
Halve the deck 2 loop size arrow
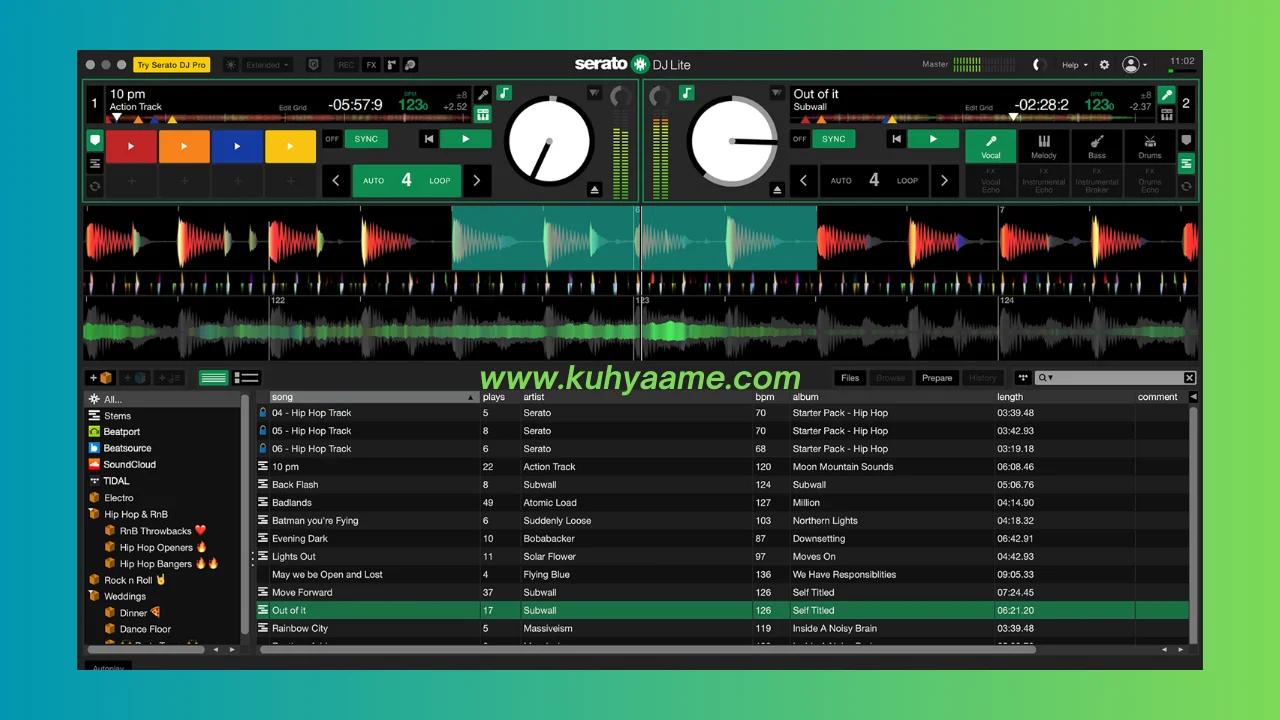click(803, 181)
